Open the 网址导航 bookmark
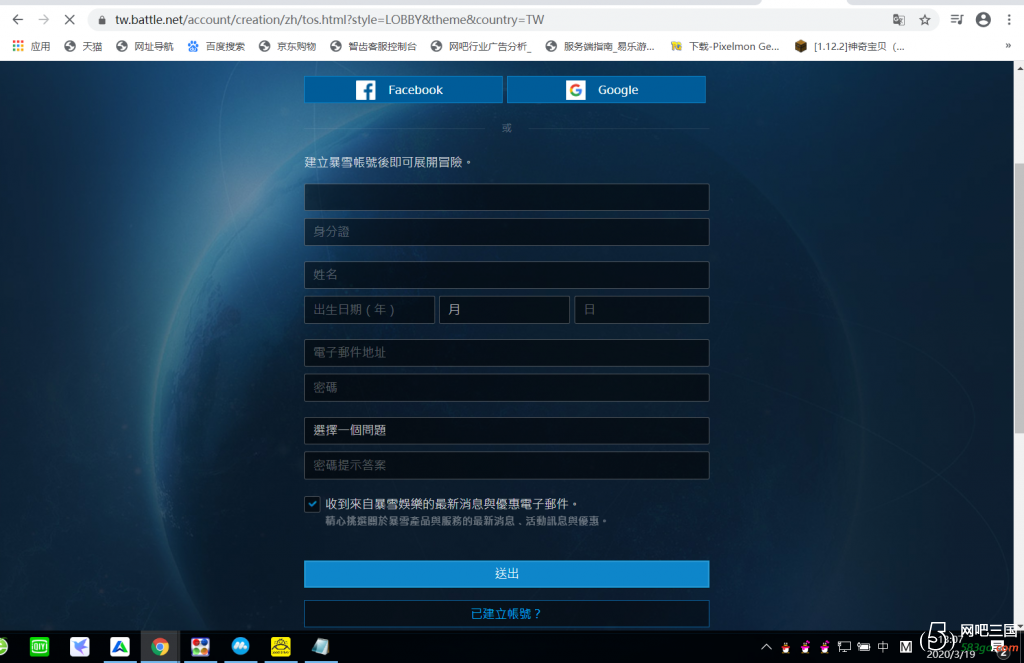The image size is (1024, 663). (144, 46)
